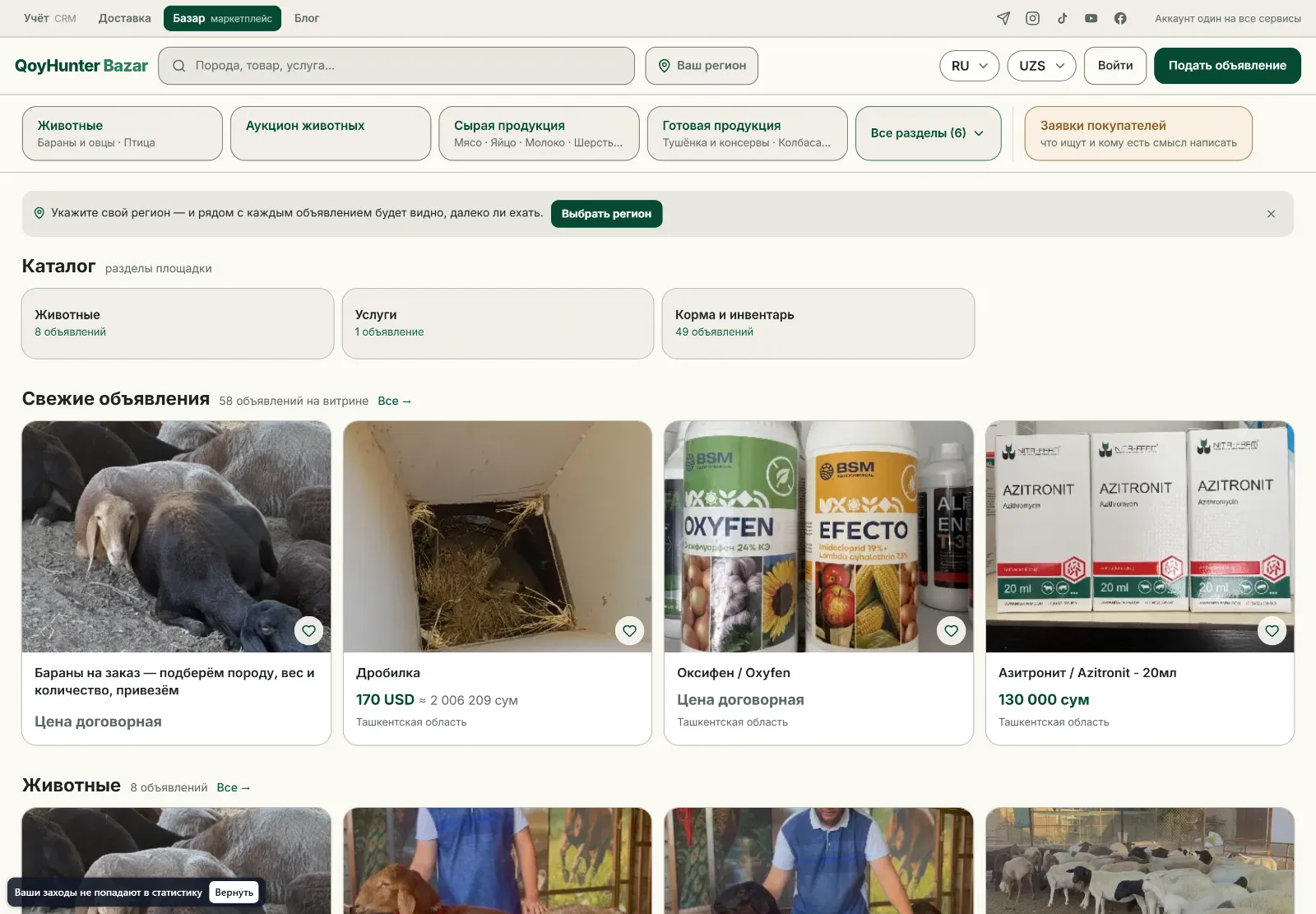Expand Все разделы (6) menu
The width and height of the screenshot is (1316, 914).
tap(928, 133)
